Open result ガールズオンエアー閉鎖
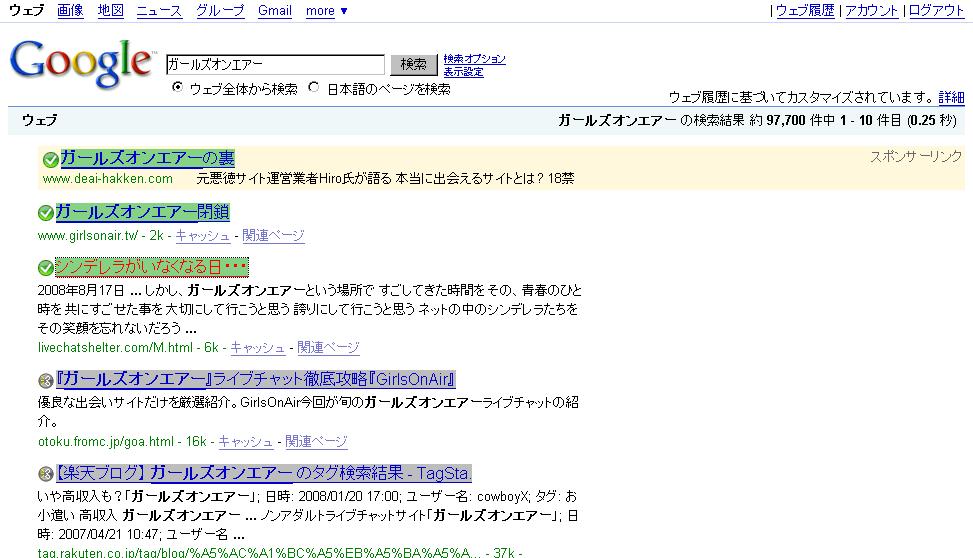 [143, 212]
